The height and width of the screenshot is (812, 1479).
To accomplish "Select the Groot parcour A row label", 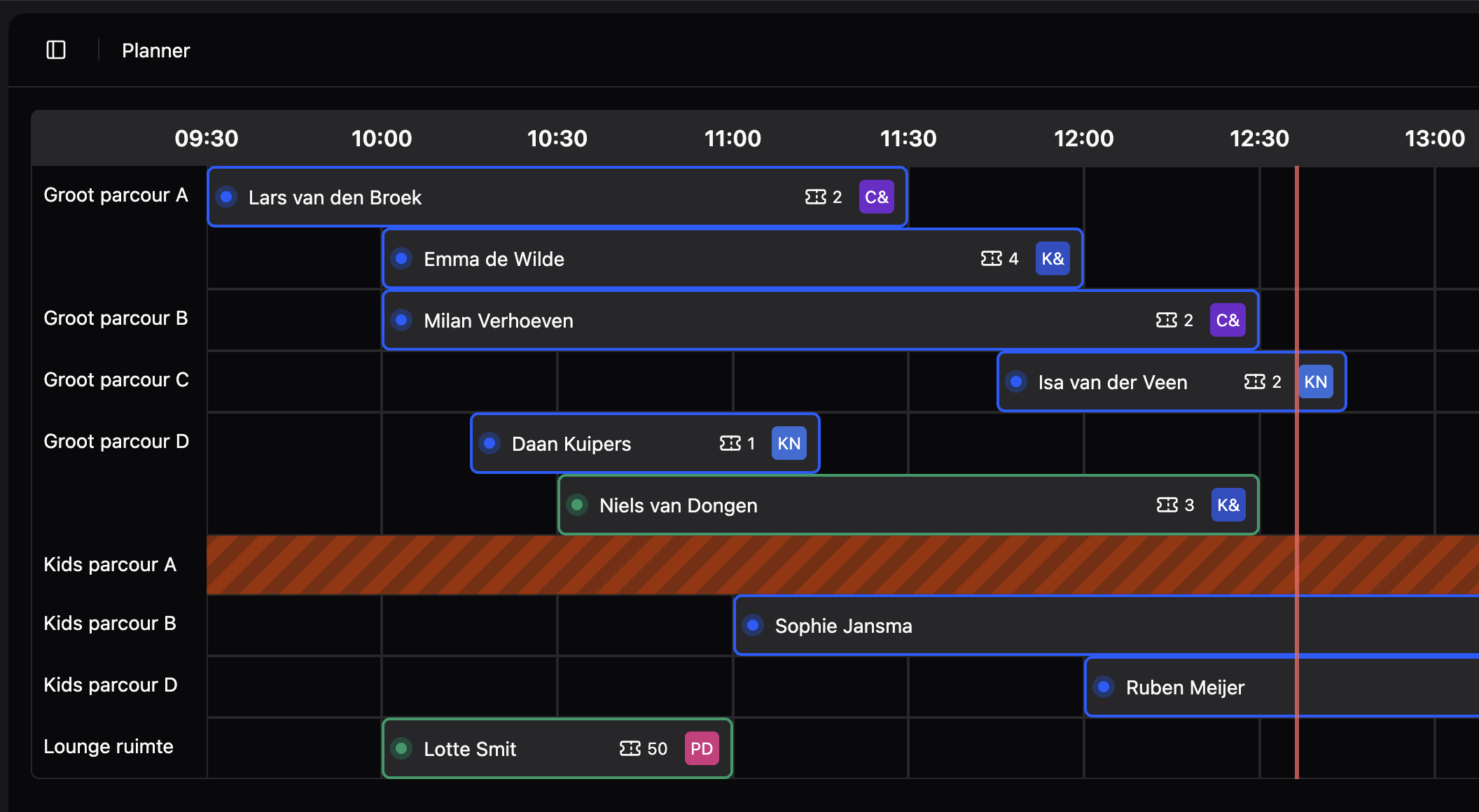I will click(116, 195).
